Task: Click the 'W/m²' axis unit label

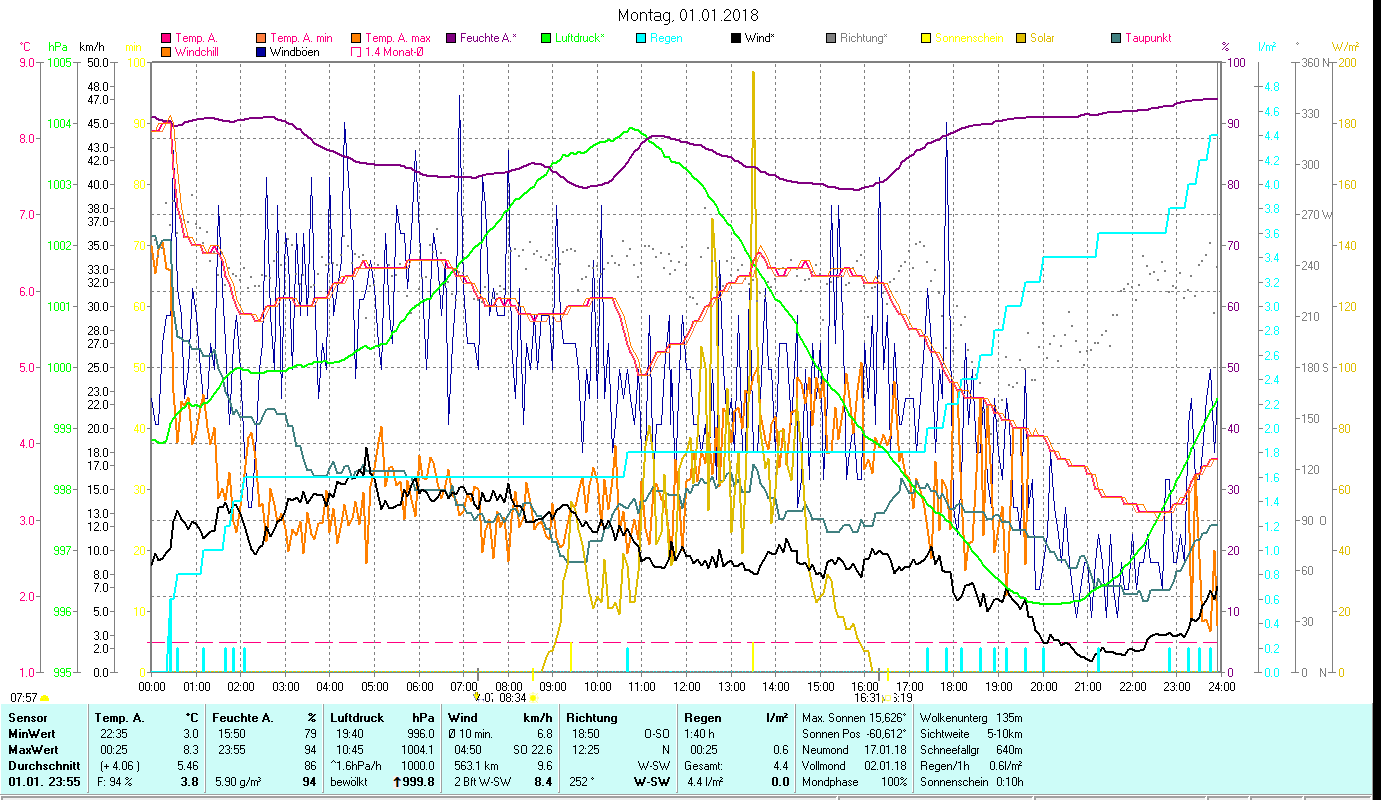Action: tap(1345, 47)
